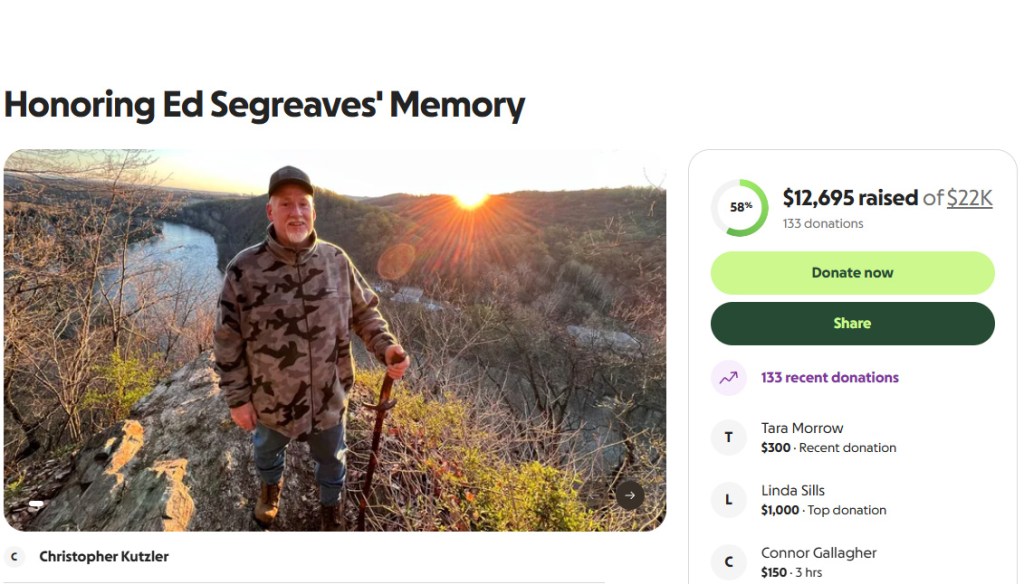Click the "$12,695 raised" amount text

tap(849, 198)
